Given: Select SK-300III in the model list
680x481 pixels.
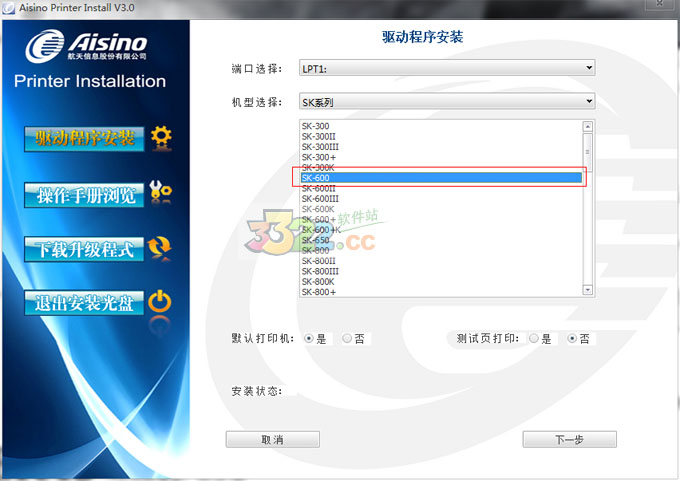Looking at the screenshot, I should [441, 147].
